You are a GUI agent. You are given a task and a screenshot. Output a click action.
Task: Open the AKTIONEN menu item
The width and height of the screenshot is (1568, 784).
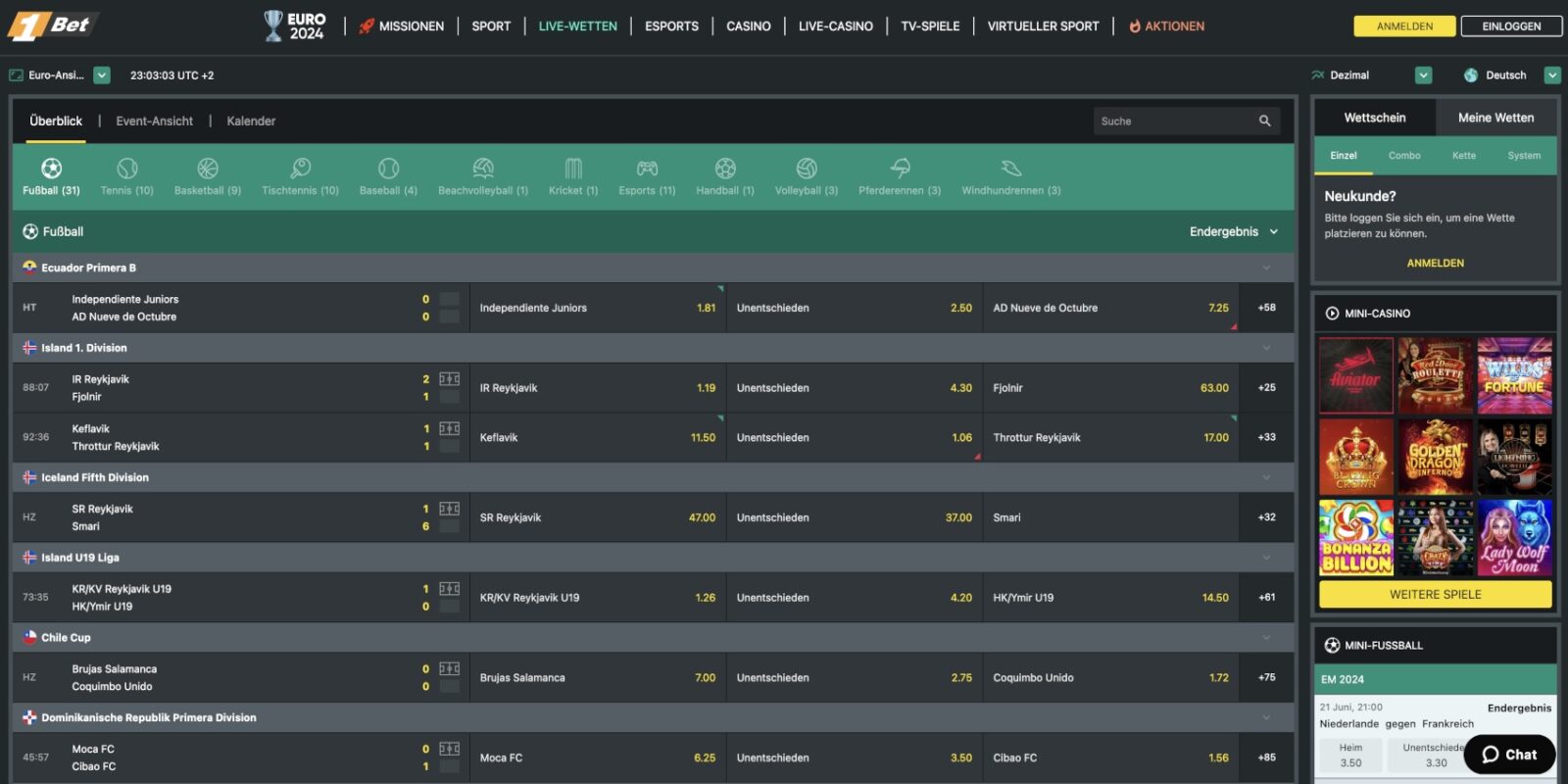click(1166, 26)
